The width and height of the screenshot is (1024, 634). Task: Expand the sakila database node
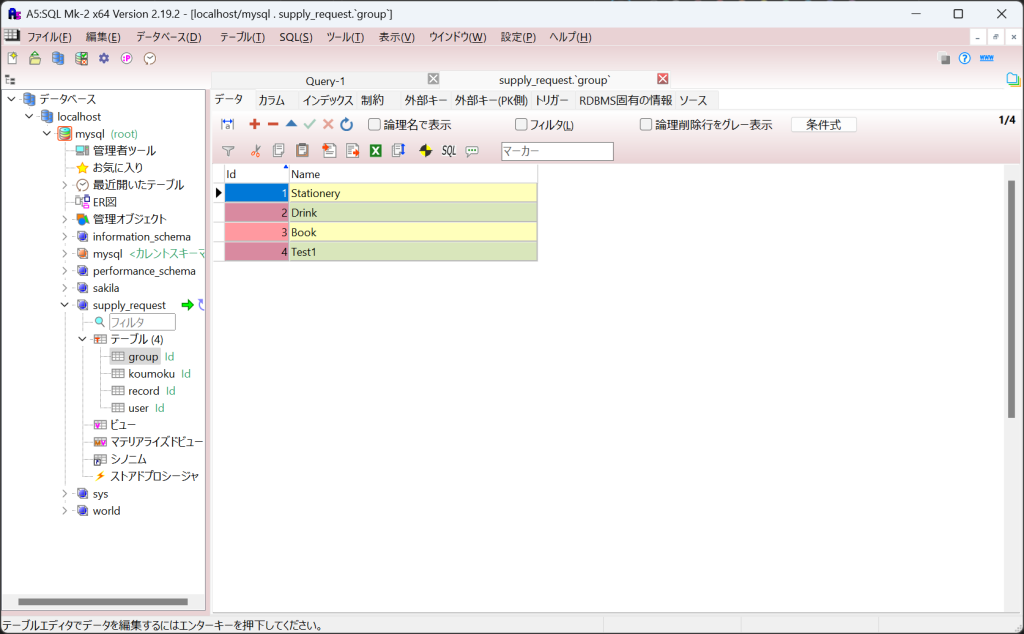pos(65,288)
